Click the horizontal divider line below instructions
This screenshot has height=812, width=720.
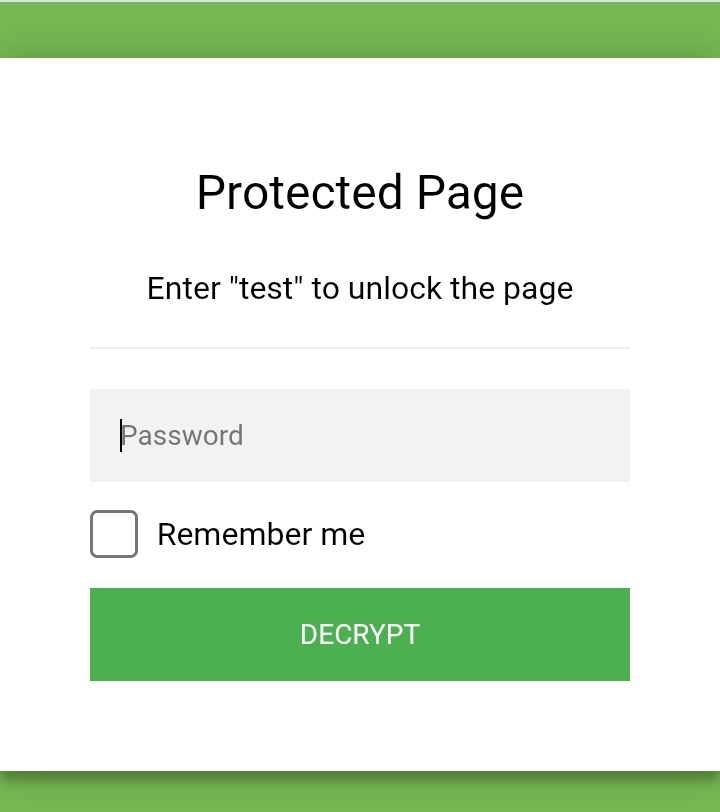pyautogui.click(x=360, y=348)
